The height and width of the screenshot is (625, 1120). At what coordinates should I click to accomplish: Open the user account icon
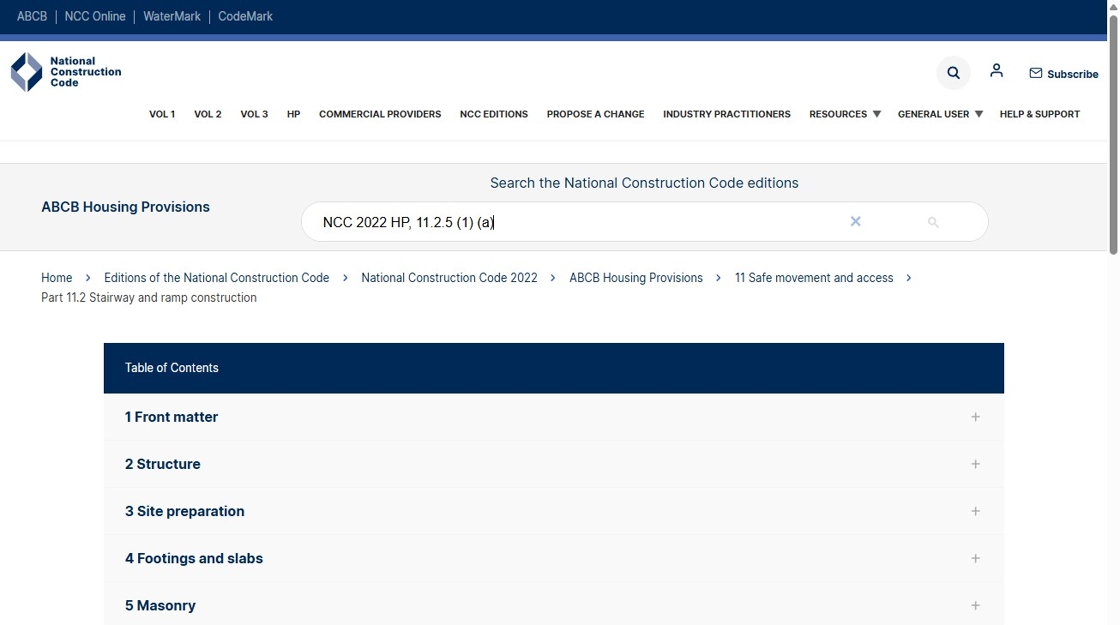(x=996, y=71)
